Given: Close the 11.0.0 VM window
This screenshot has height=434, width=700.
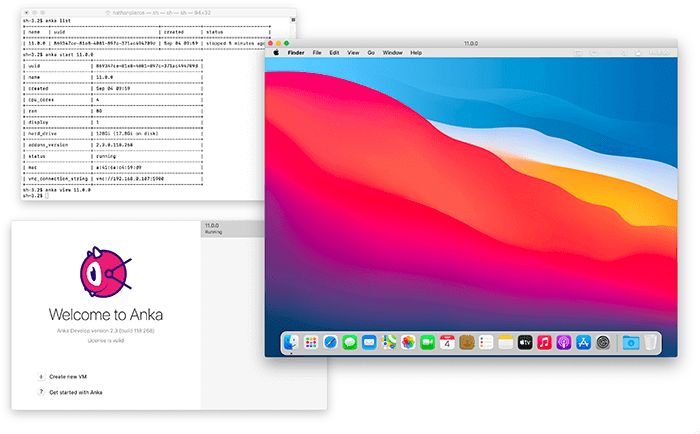Looking at the screenshot, I should tap(270, 43).
